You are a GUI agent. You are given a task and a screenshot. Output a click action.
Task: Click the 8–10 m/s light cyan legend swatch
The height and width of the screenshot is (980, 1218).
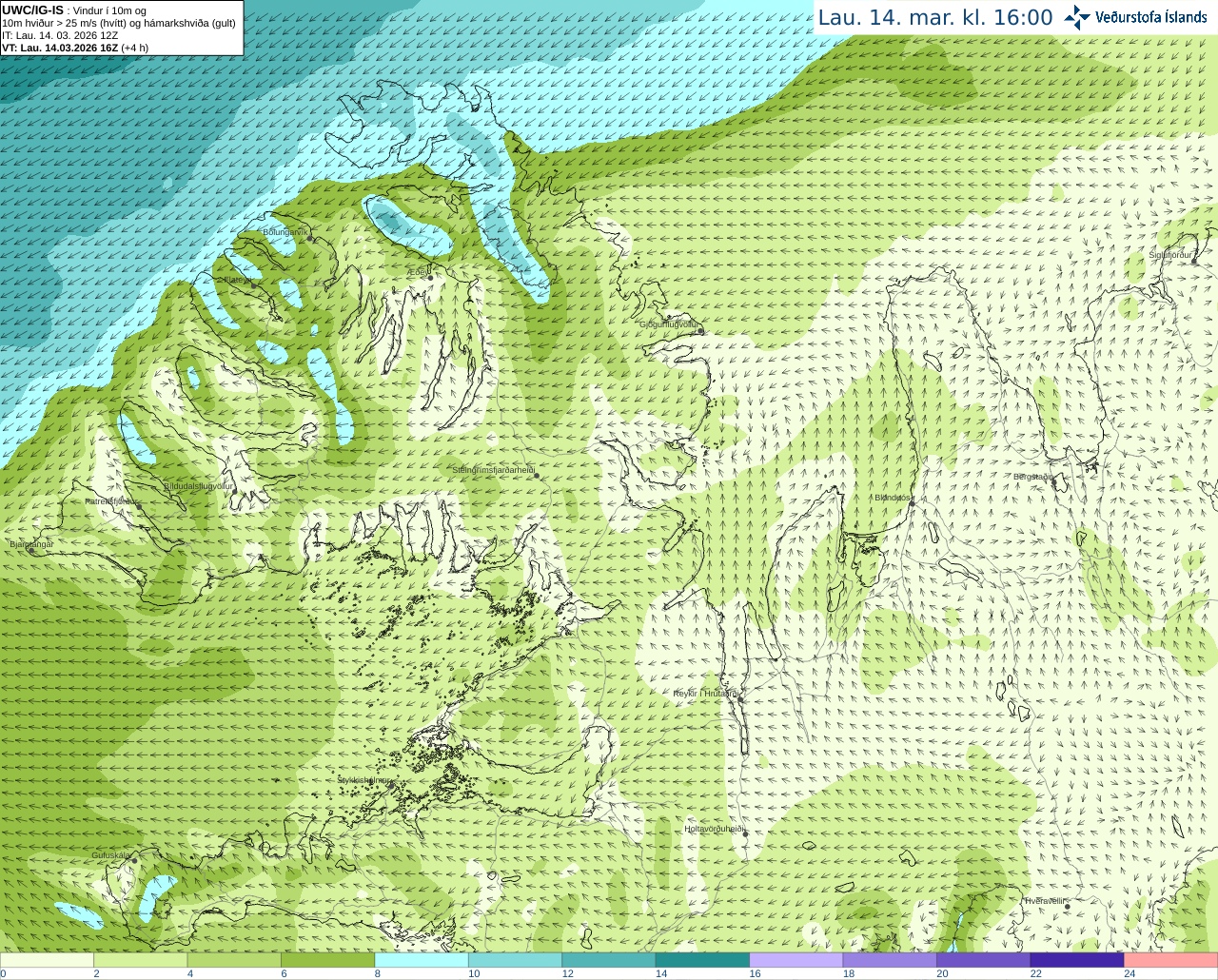(x=422, y=960)
